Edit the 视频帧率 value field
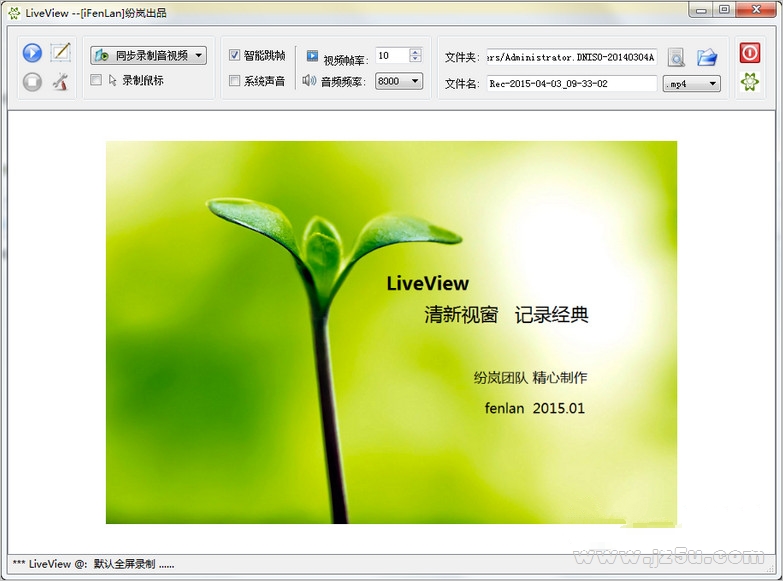 (392, 55)
